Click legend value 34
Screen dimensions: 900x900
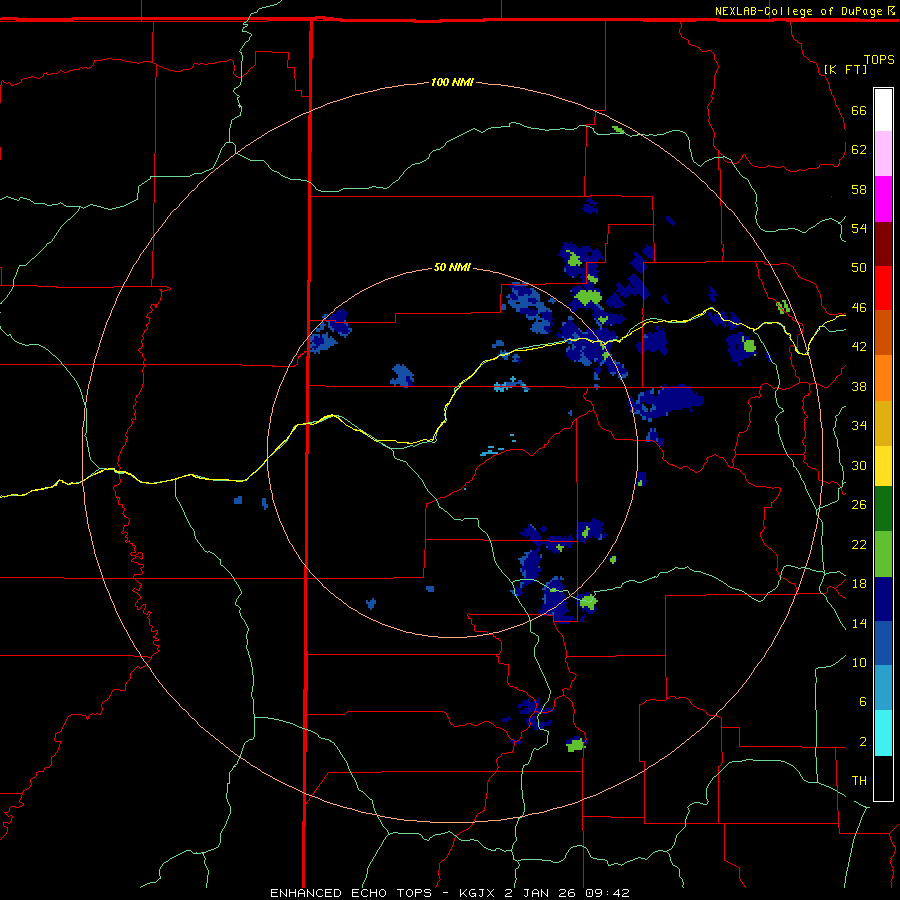coord(859,425)
